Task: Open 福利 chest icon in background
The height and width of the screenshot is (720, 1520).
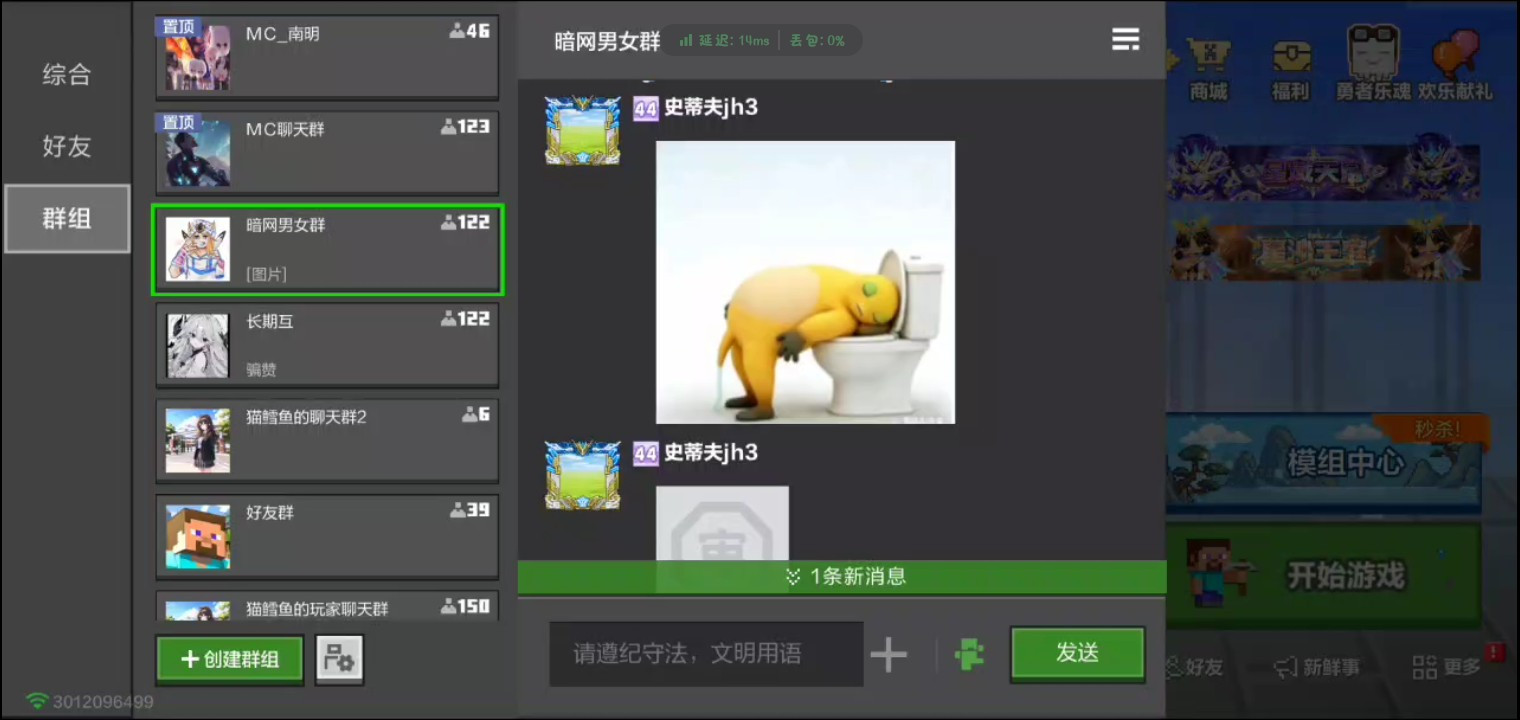Action: (1290, 68)
